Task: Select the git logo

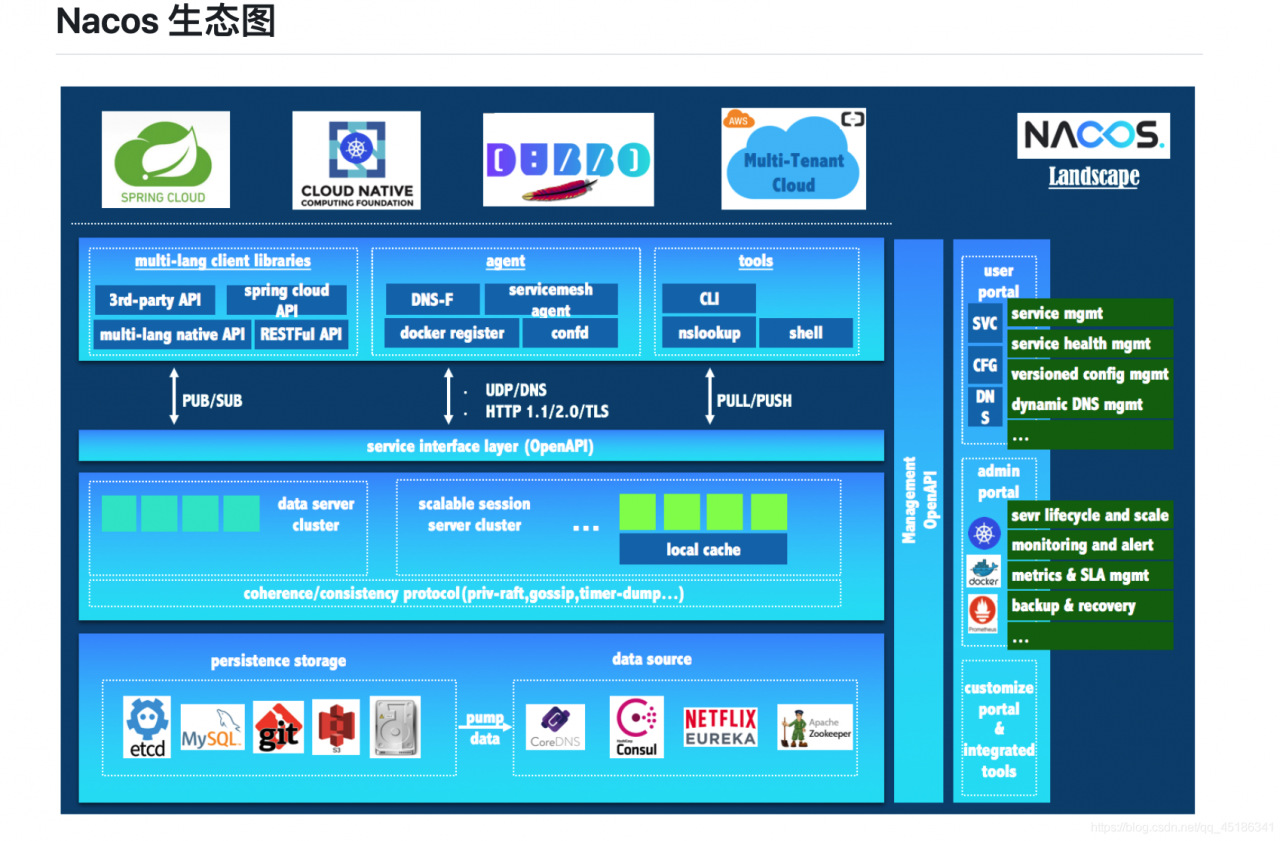Action: (278, 727)
